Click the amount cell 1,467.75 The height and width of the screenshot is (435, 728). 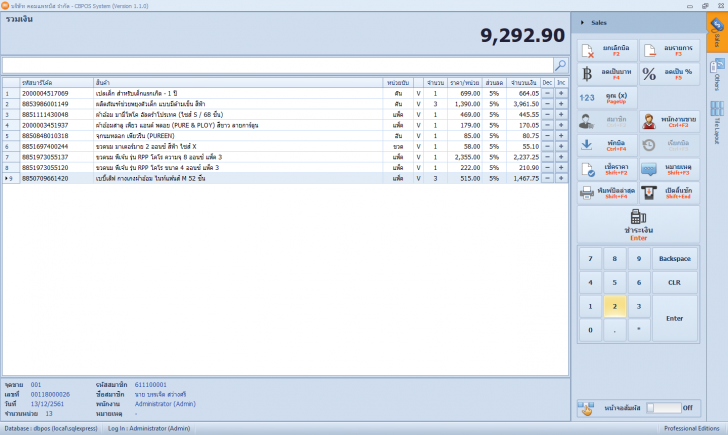tap(523, 178)
